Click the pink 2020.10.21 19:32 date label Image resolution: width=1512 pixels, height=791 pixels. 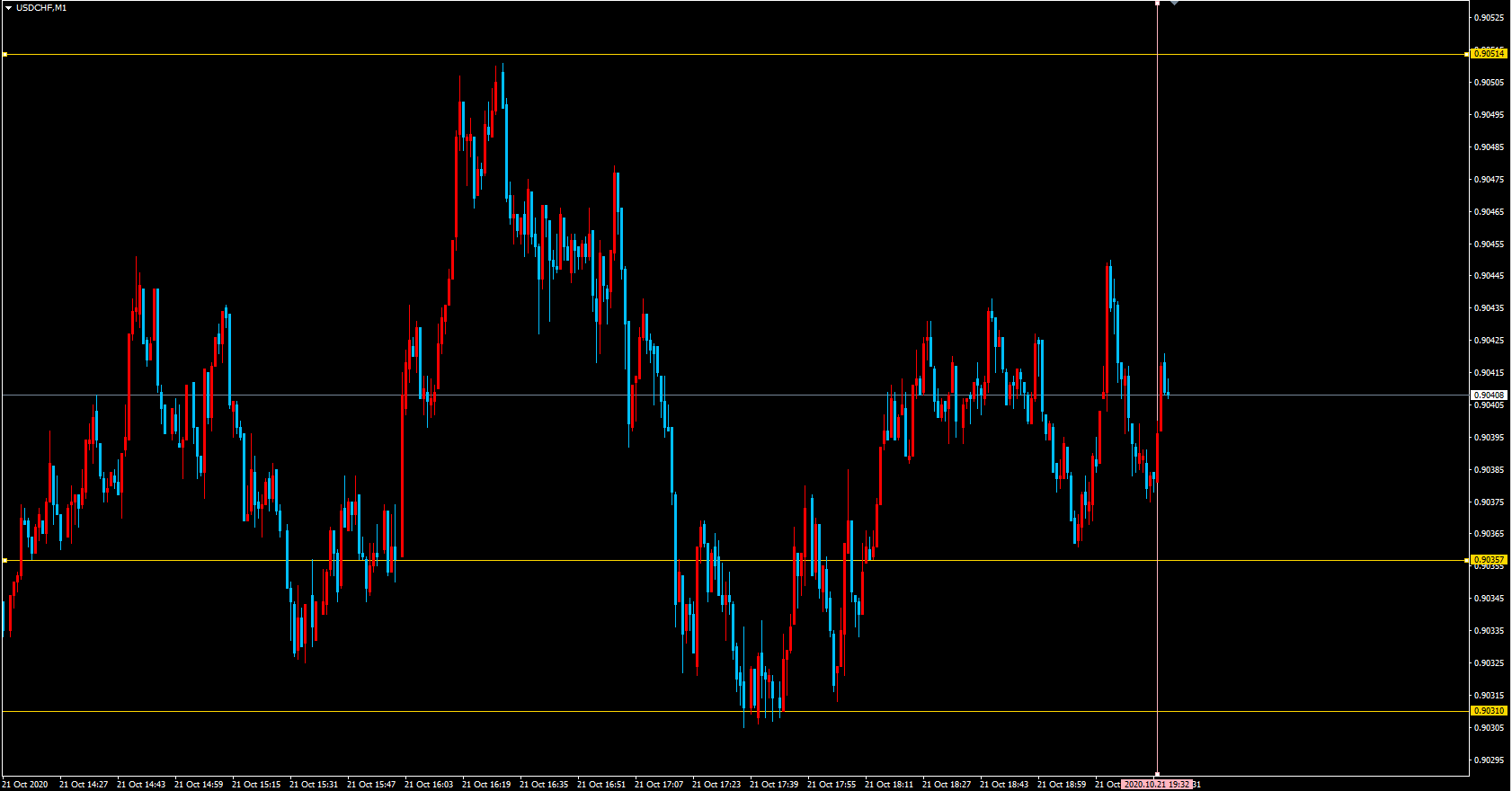[1157, 785]
